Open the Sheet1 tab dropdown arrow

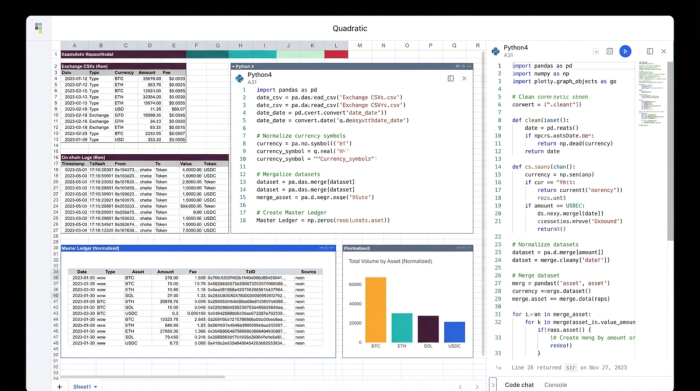click(96, 387)
